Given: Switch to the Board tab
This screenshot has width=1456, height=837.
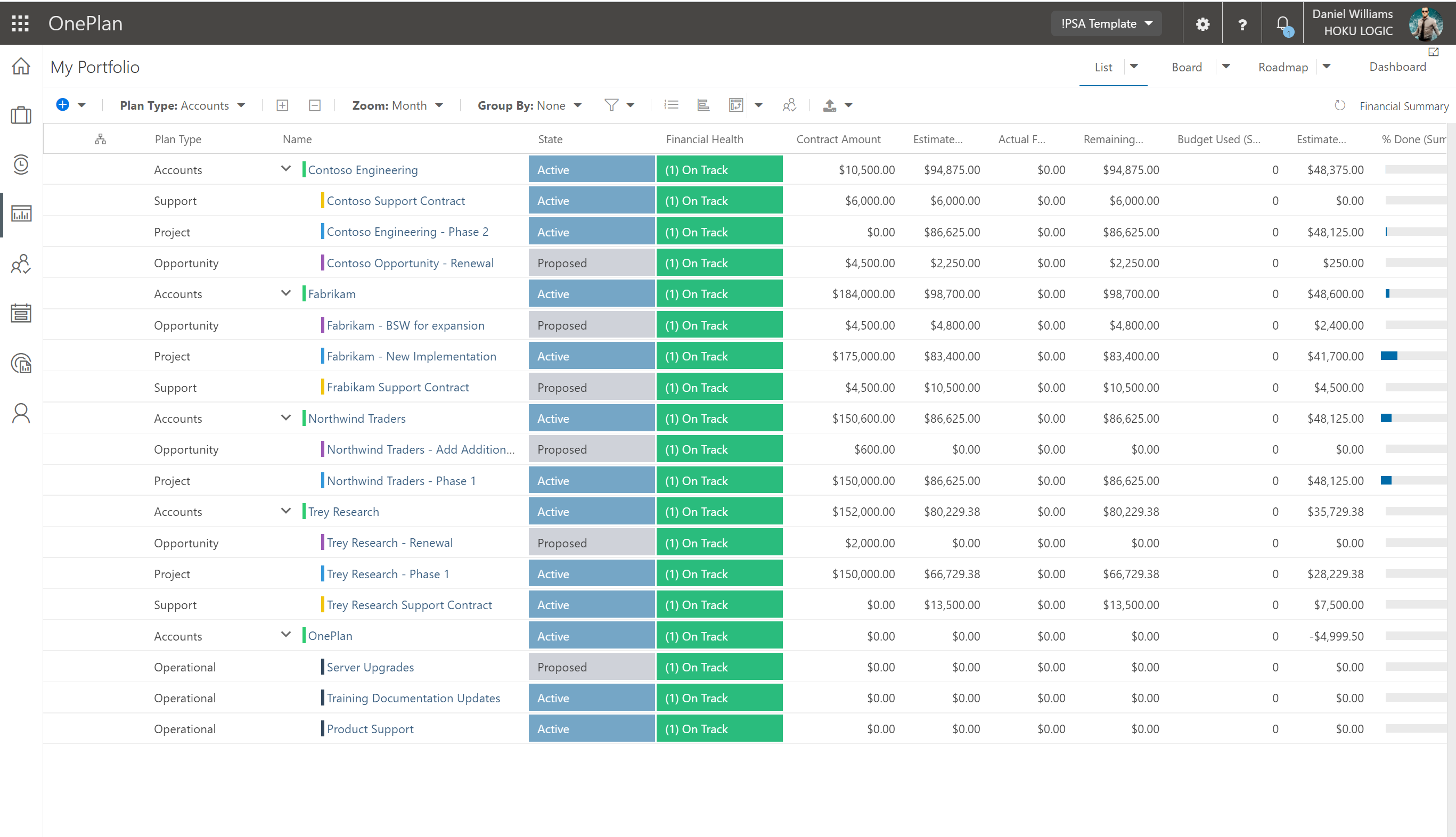Looking at the screenshot, I should click(1187, 67).
